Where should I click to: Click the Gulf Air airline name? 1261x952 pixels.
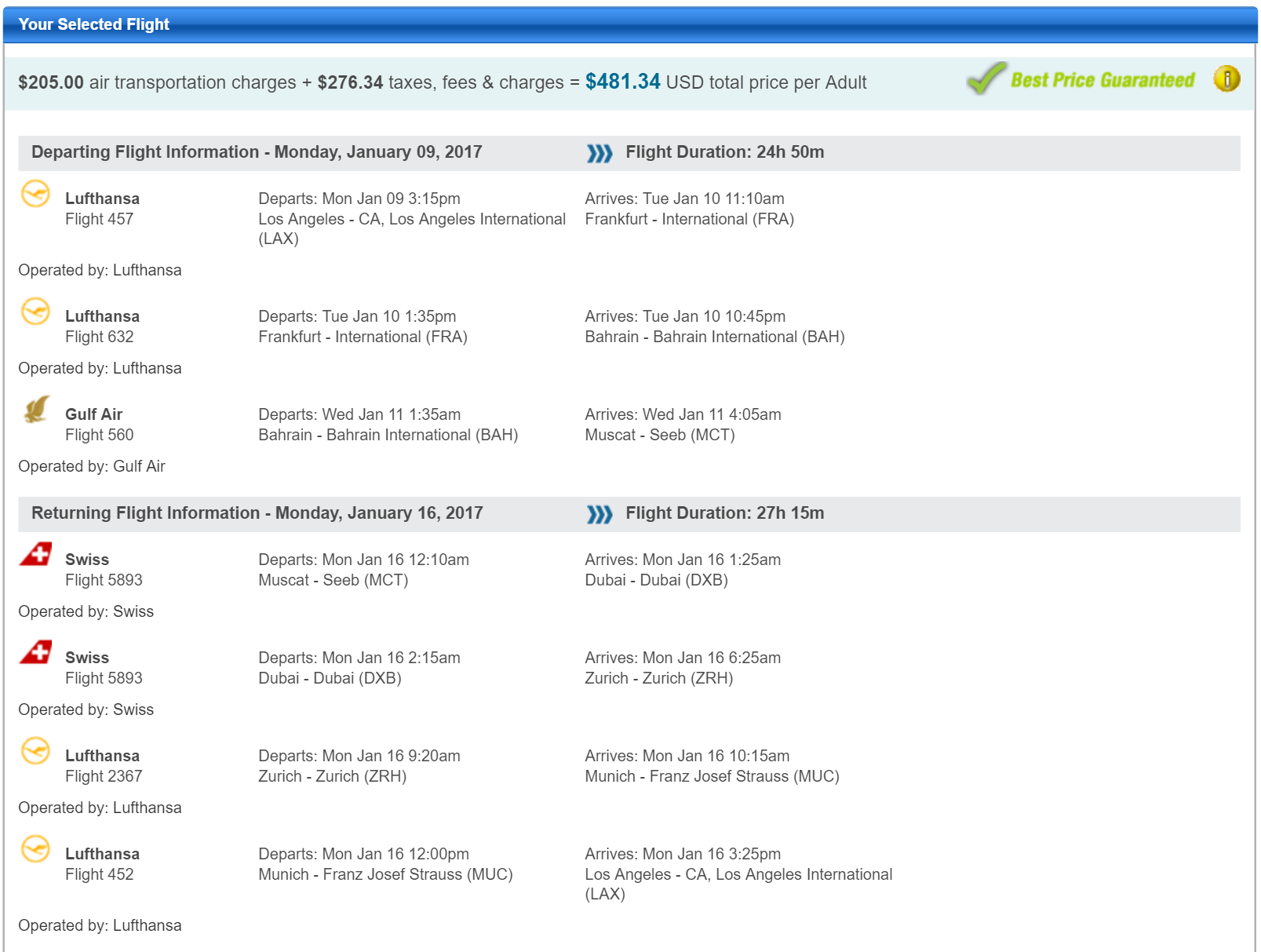click(94, 414)
